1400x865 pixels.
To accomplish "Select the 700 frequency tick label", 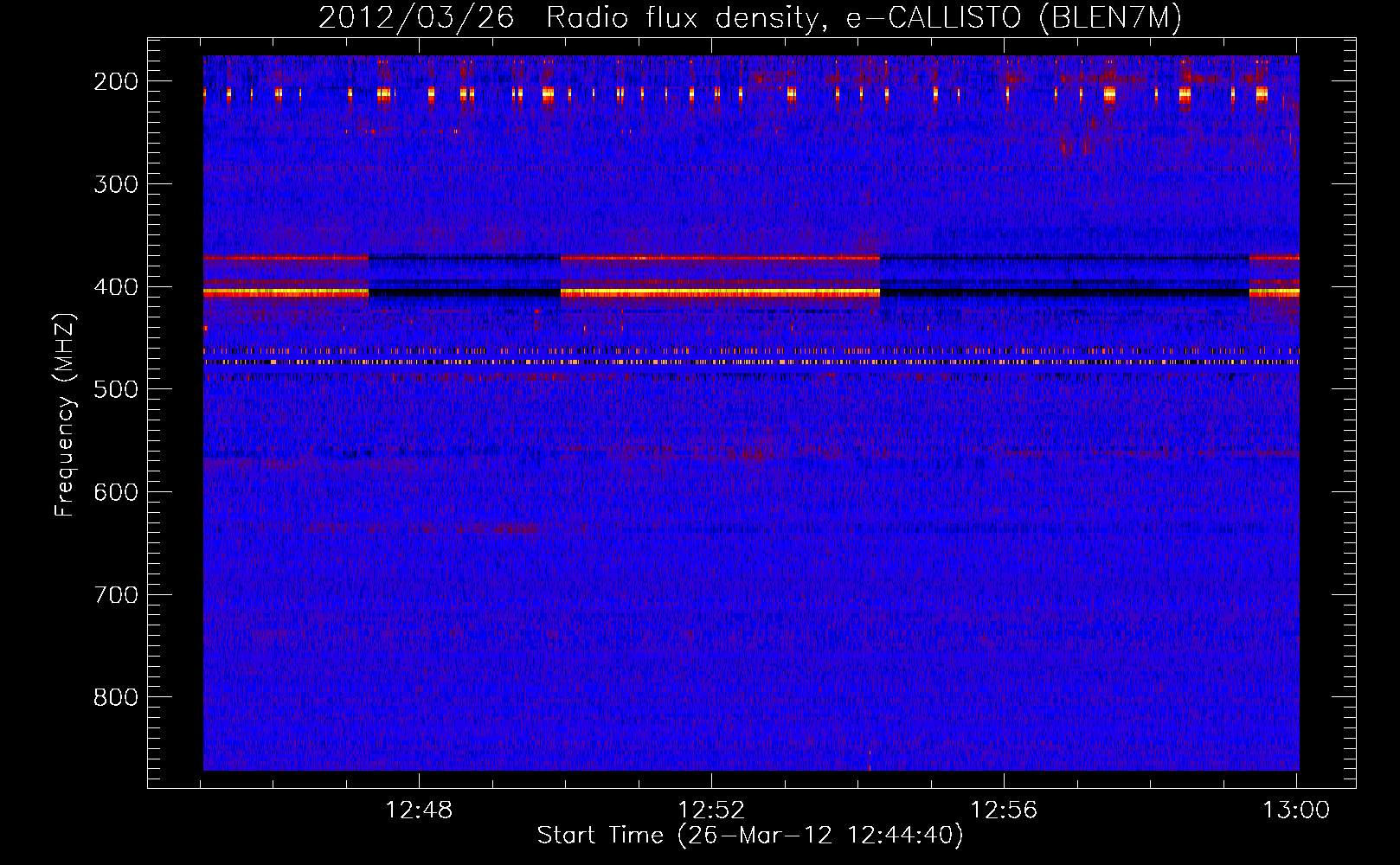I will 115,595.
